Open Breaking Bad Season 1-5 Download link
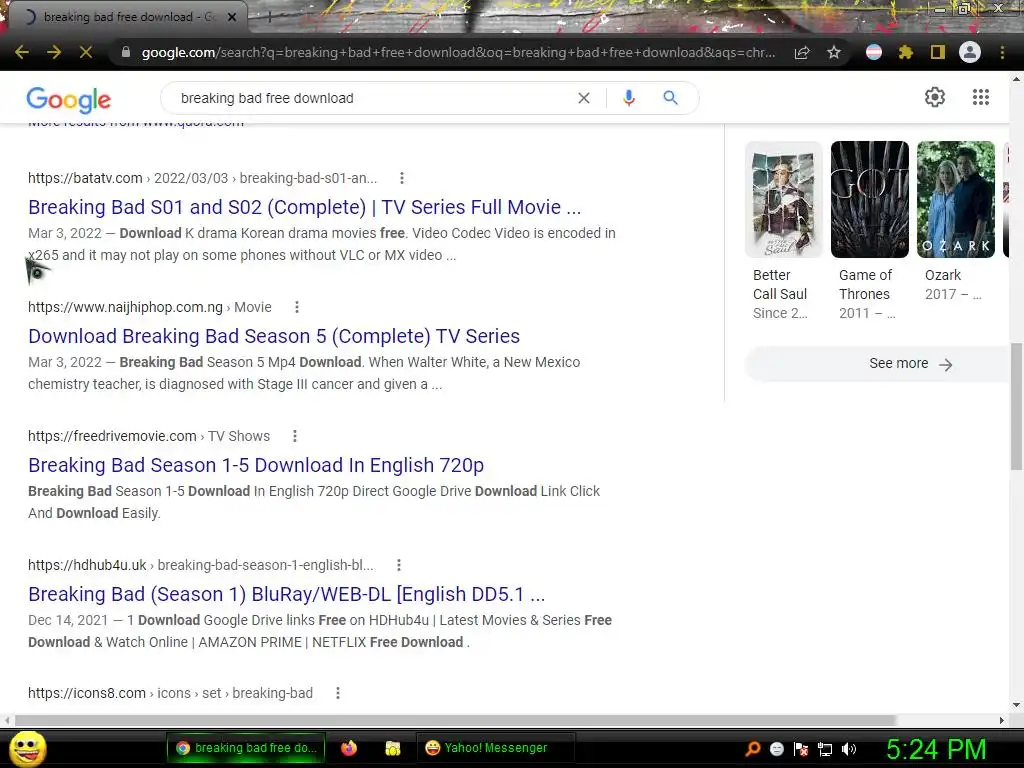Screen dimensions: 1024x768 tap(256, 465)
